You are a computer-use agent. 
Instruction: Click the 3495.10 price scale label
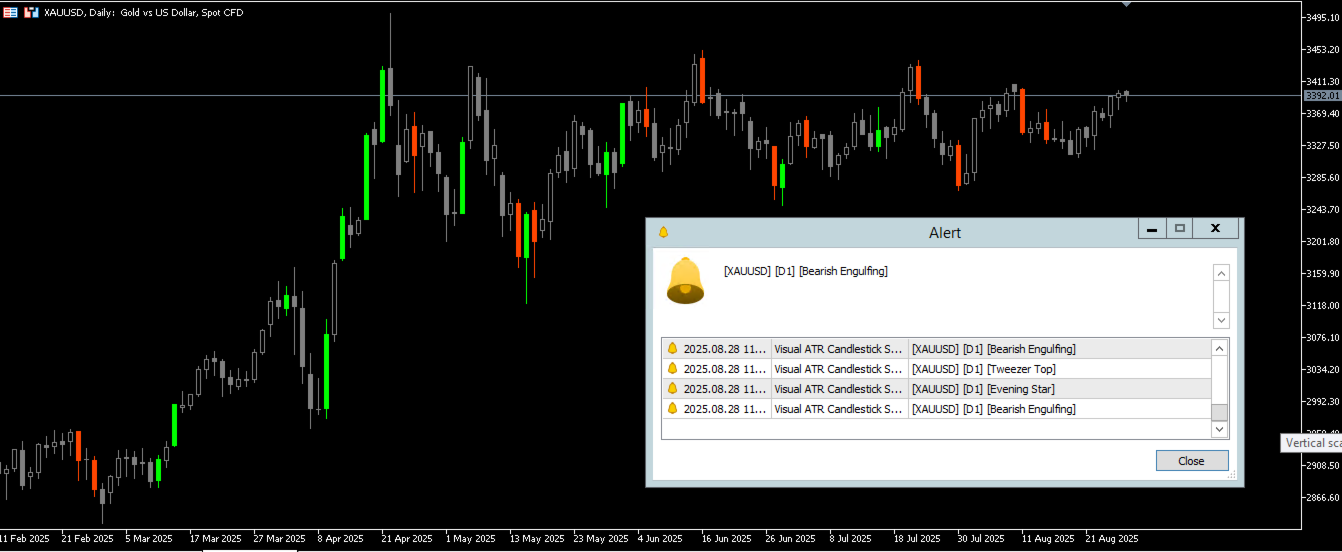1323,17
